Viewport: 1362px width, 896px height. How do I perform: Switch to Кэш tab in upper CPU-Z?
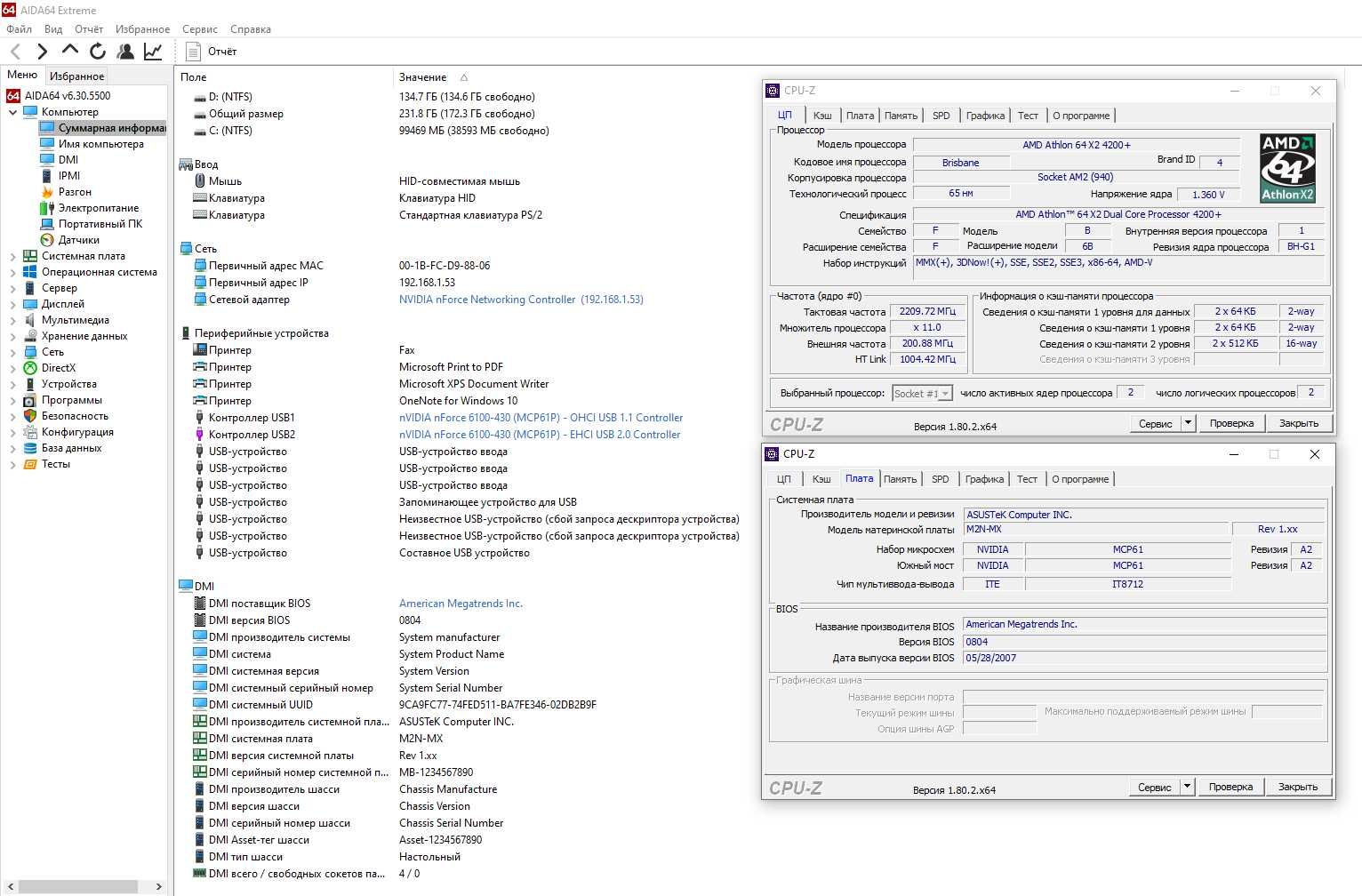pyautogui.click(x=823, y=116)
